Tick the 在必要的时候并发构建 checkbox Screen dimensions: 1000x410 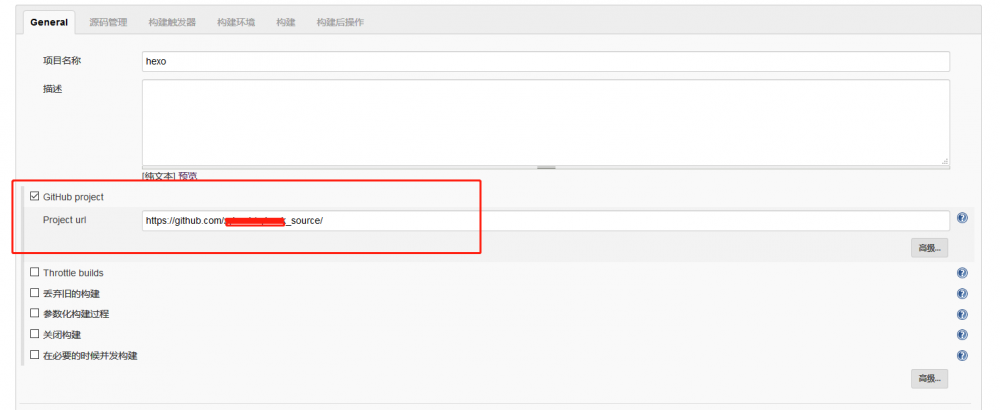[x=34, y=355]
